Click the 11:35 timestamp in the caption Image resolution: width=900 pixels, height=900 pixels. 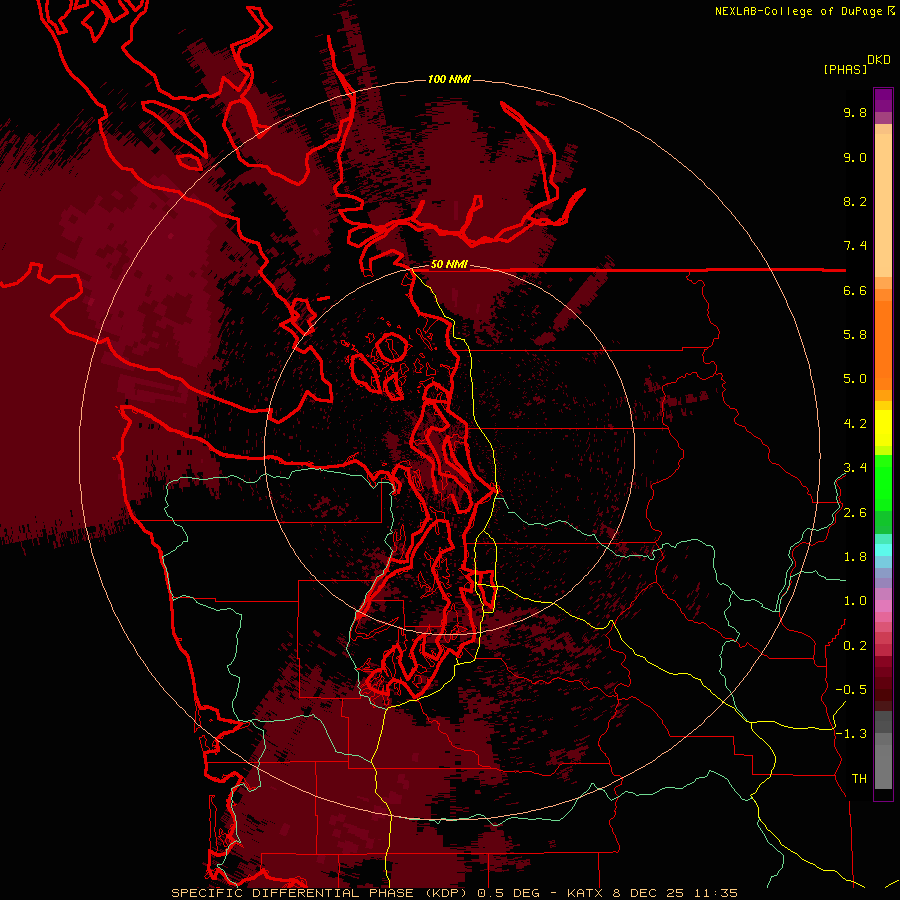(x=715, y=893)
